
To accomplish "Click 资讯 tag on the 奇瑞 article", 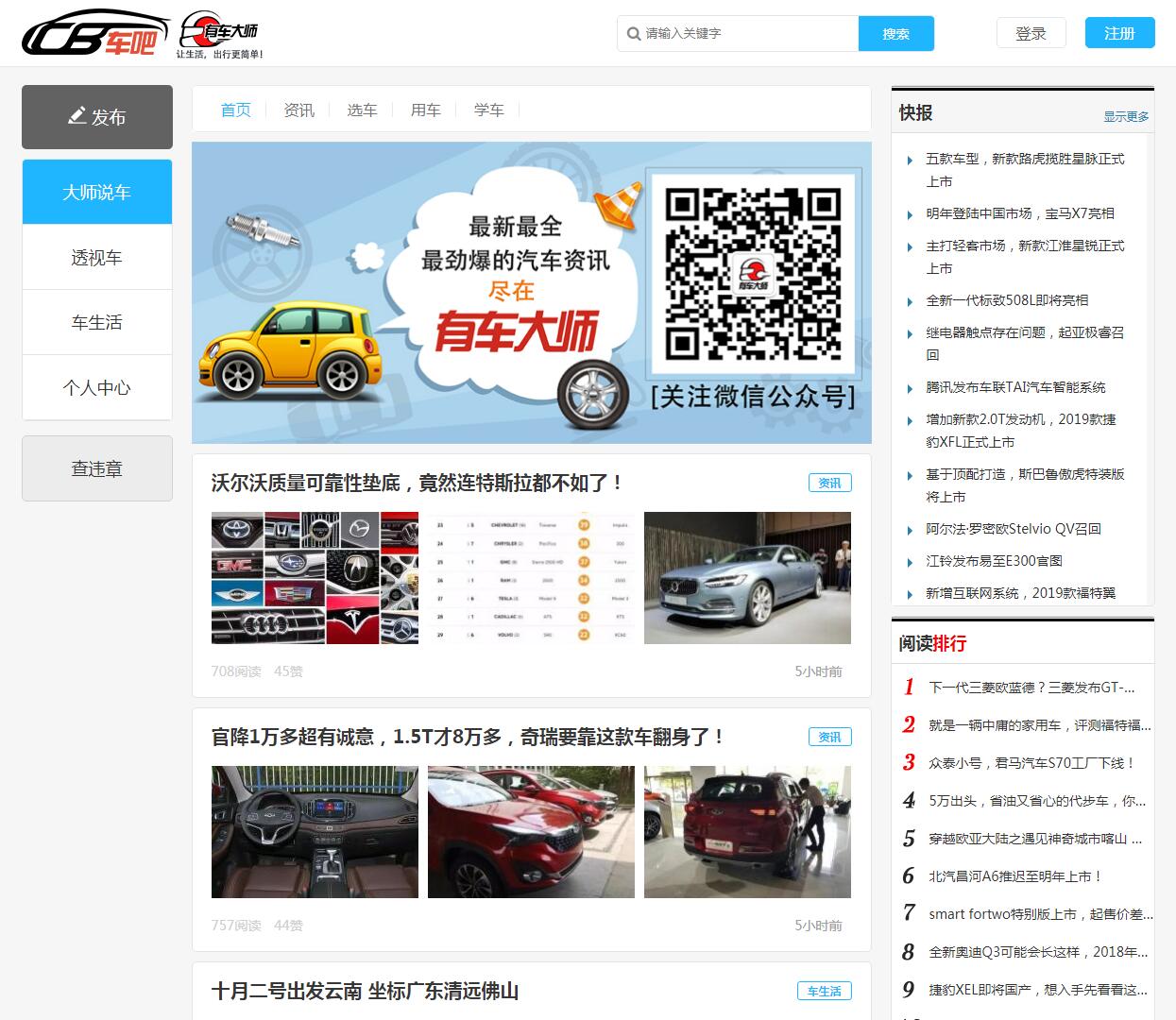I will click(830, 737).
